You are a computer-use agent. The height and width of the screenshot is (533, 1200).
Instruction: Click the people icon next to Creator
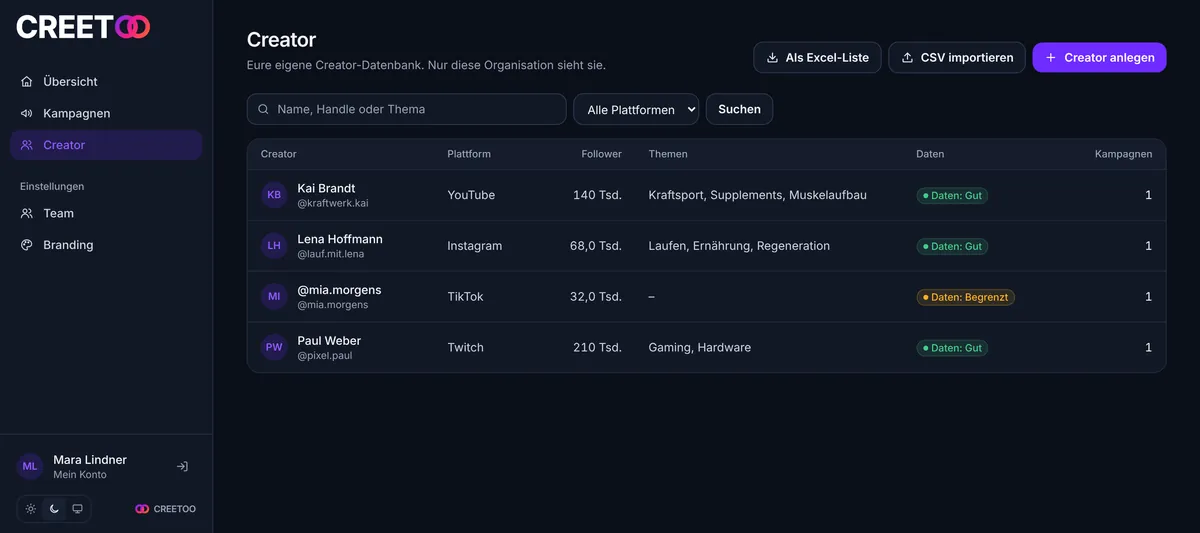[27, 146]
